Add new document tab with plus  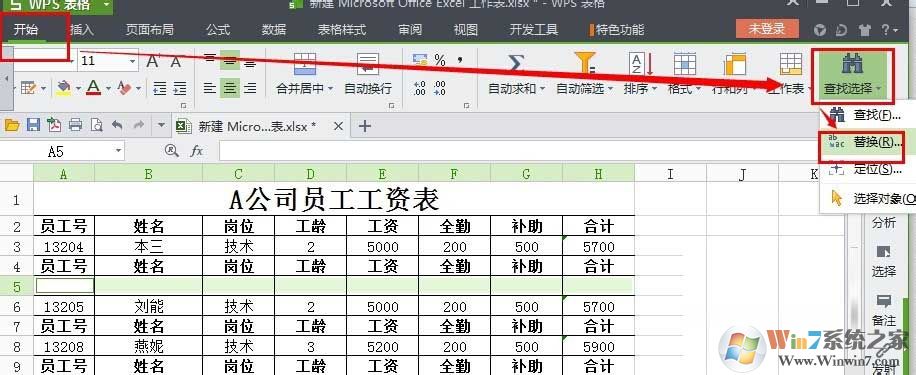pos(365,125)
